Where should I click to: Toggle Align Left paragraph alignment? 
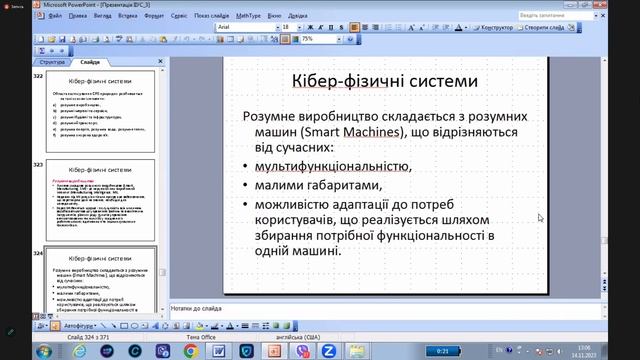pyautogui.click(x=354, y=27)
